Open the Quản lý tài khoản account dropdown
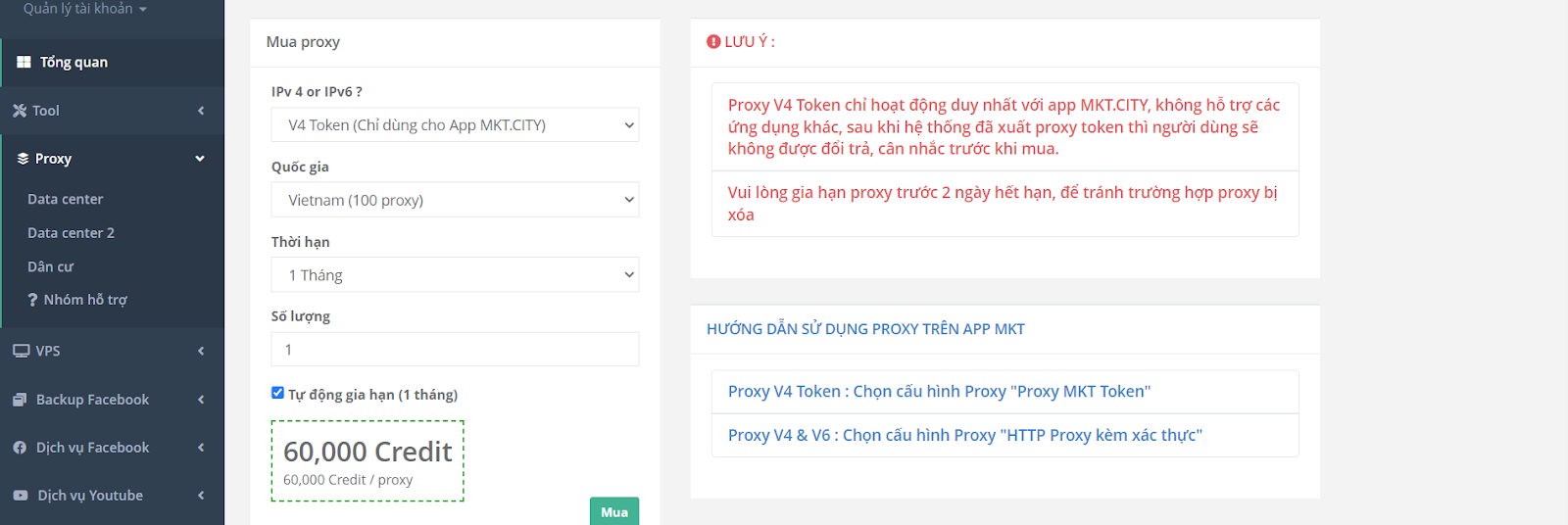1568x525 pixels. point(85,9)
